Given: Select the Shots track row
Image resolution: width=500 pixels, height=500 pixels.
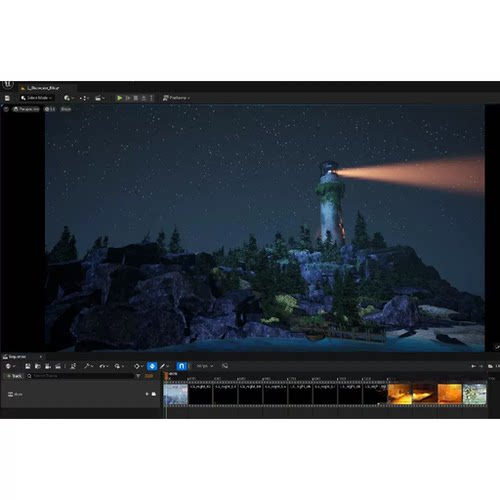Looking at the screenshot, I should click(80, 394).
